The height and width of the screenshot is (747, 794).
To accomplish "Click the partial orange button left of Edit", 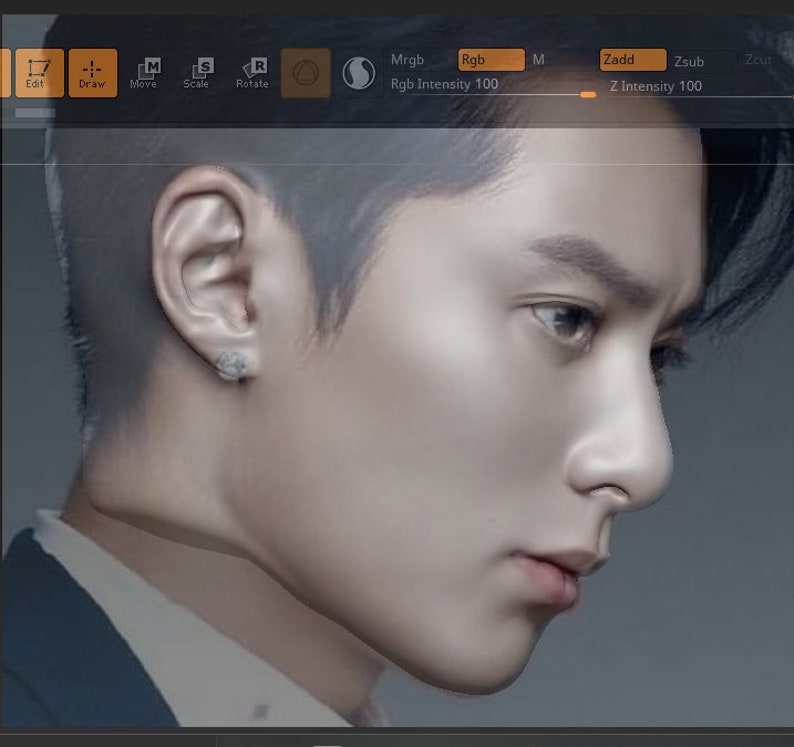I will 6,73.
